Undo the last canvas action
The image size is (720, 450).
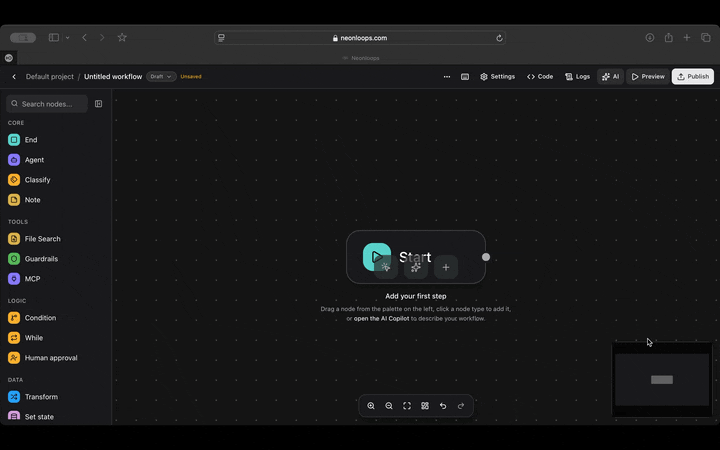click(x=443, y=406)
